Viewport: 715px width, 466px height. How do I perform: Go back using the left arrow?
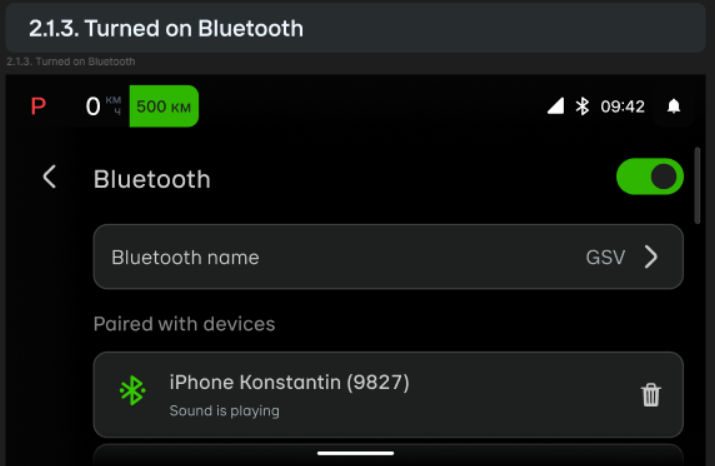coord(49,176)
